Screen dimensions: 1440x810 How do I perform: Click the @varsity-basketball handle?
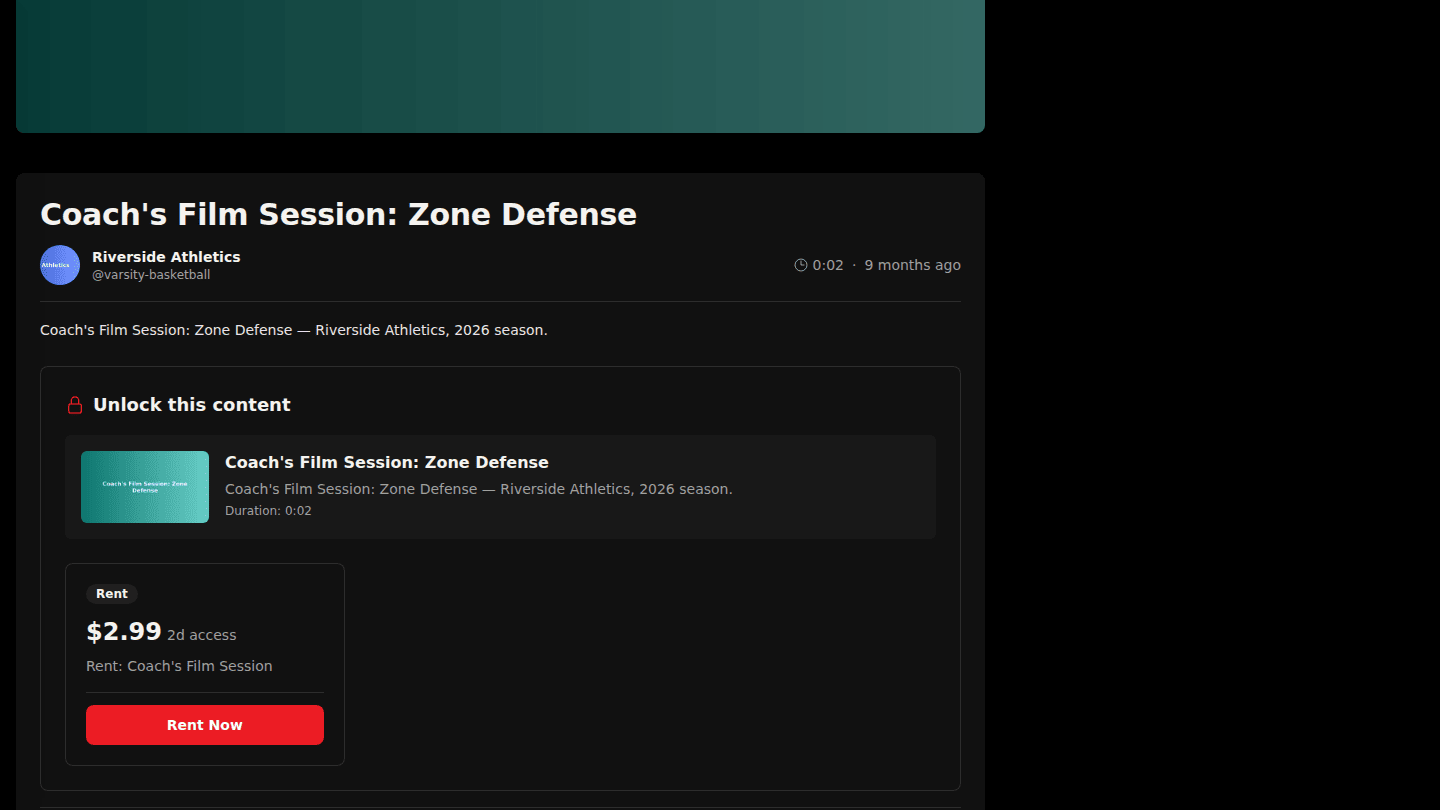tap(151, 275)
